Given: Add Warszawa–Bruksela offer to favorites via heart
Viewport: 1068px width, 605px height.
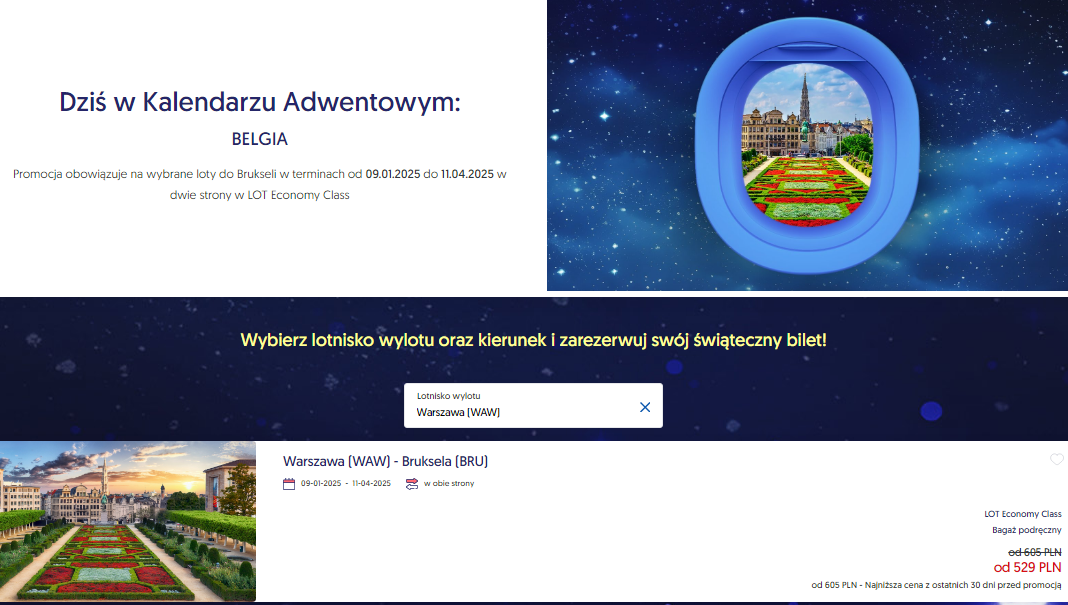Looking at the screenshot, I should tap(1056, 459).
